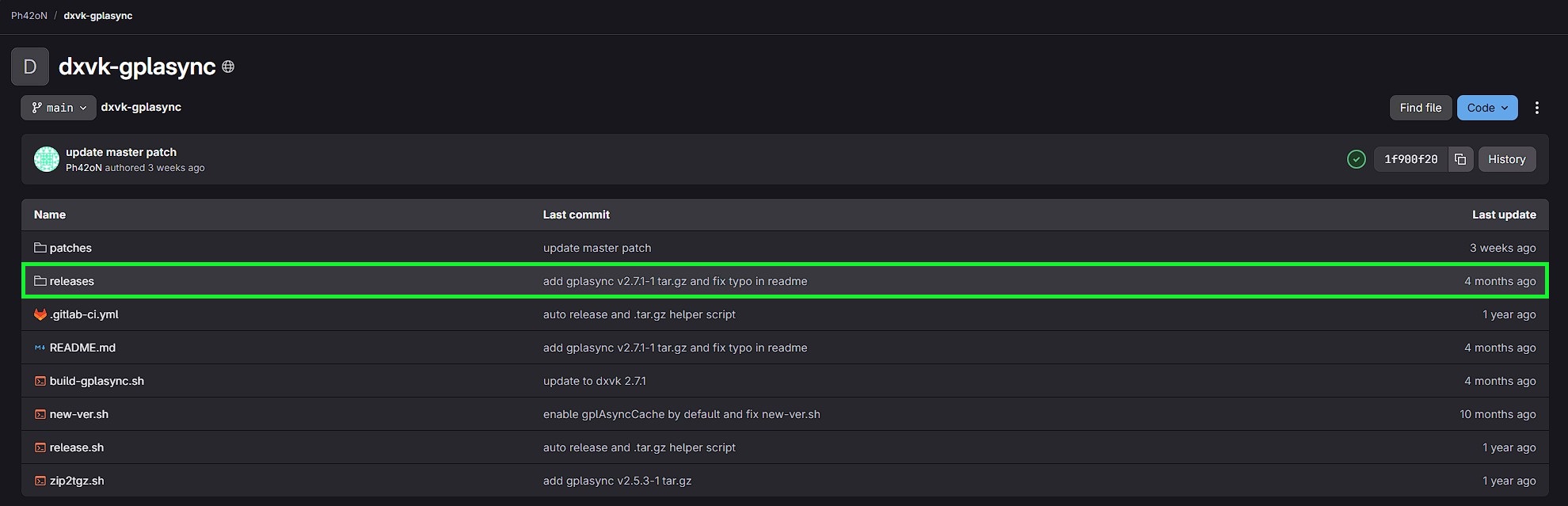
Task: Click dxvk-gplasync in breadcrumb navigation
Action: (98, 16)
